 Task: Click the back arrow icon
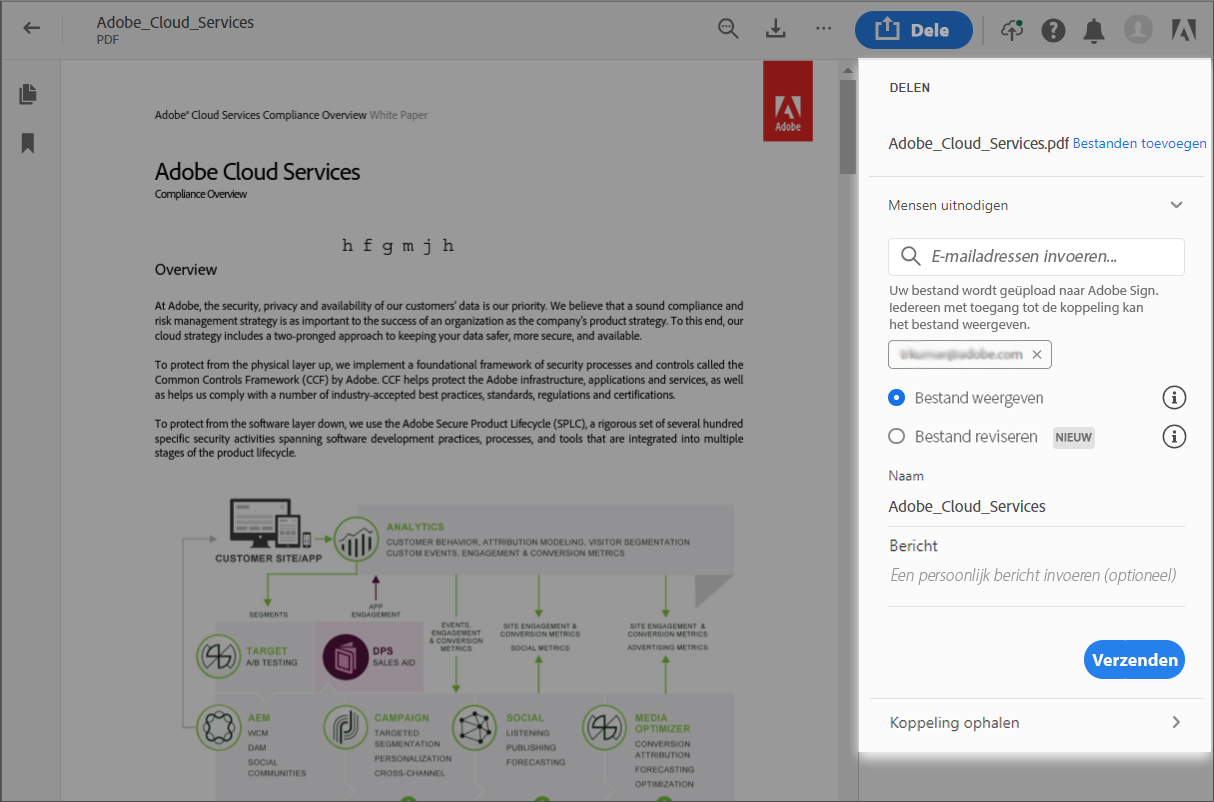[x=32, y=28]
